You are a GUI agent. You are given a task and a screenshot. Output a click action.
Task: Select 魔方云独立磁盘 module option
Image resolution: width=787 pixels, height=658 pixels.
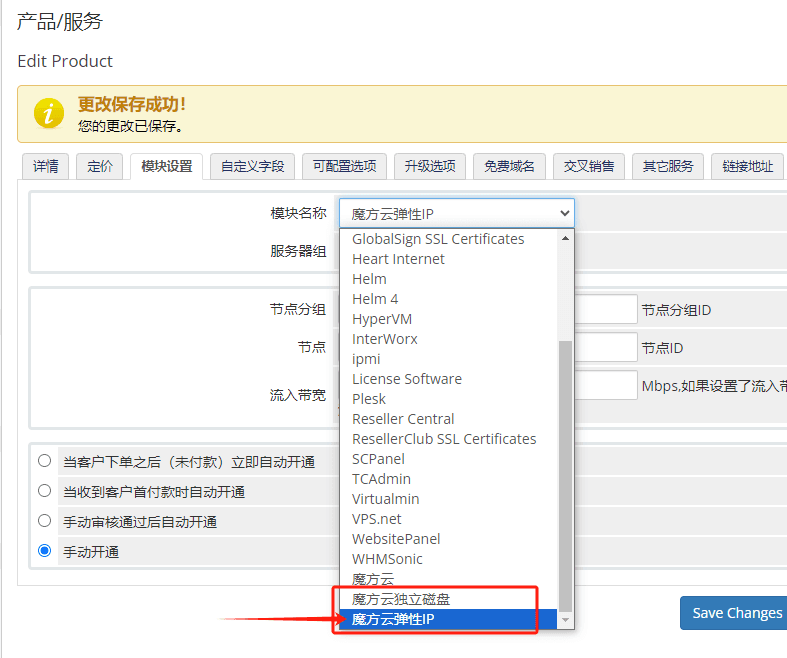click(x=449, y=599)
